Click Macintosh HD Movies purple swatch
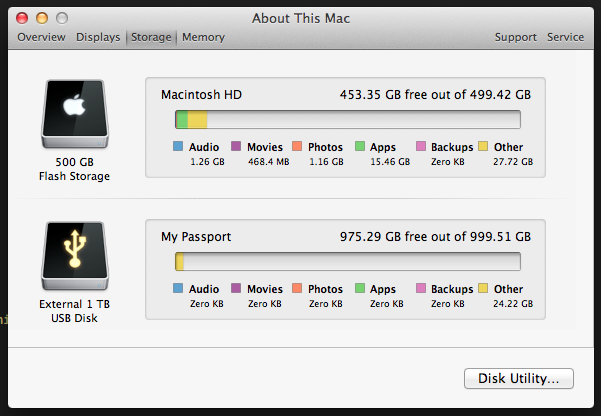 point(236,146)
